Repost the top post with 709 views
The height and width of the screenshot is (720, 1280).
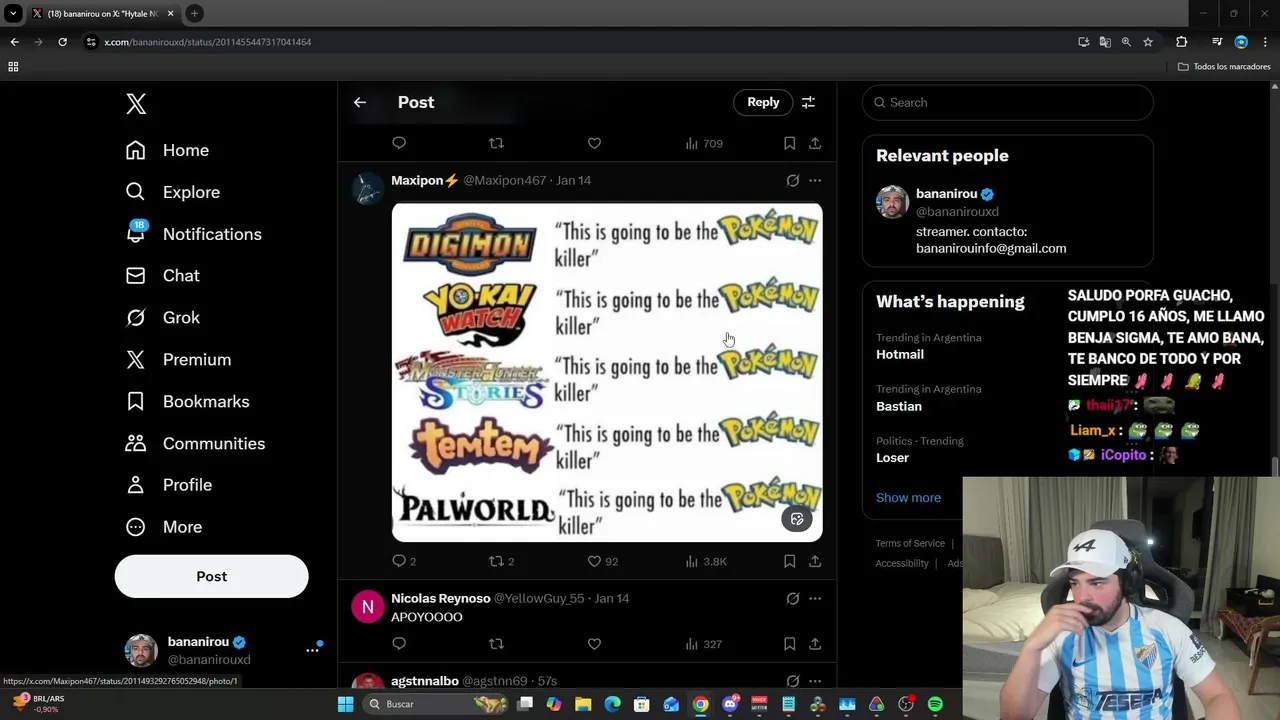(x=496, y=143)
